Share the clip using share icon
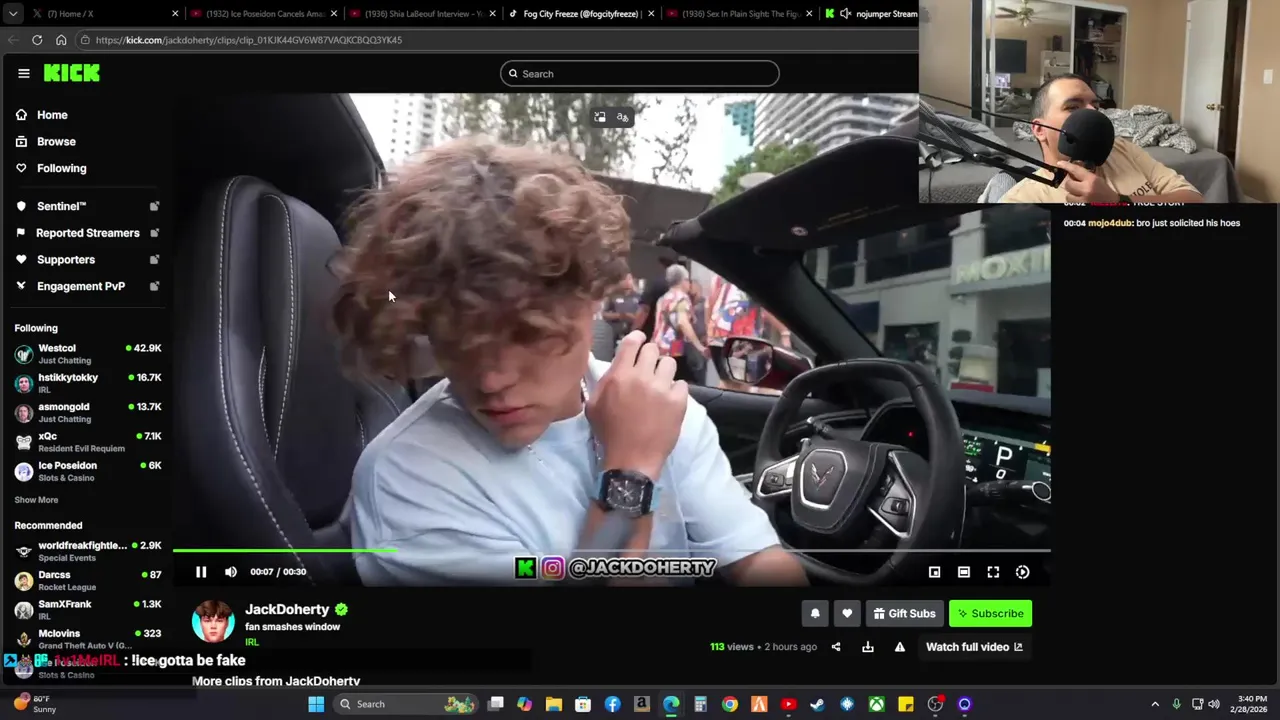 (x=836, y=647)
